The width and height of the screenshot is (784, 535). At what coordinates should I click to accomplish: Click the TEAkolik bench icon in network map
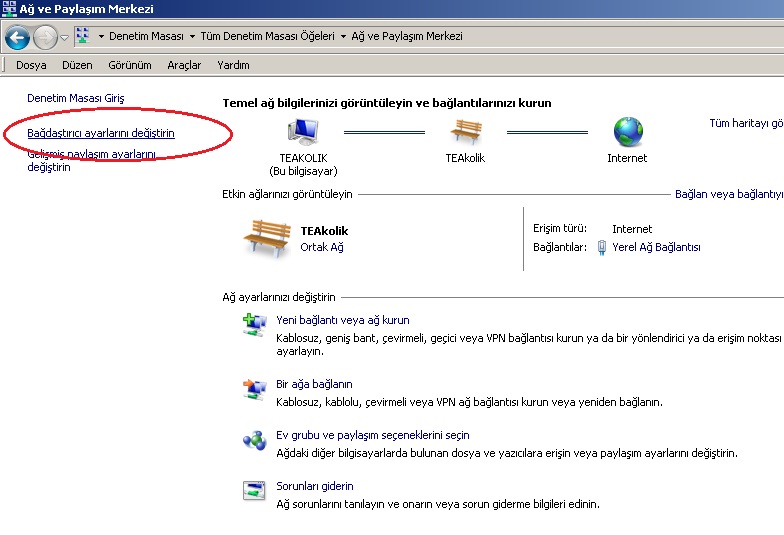[466, 132]
